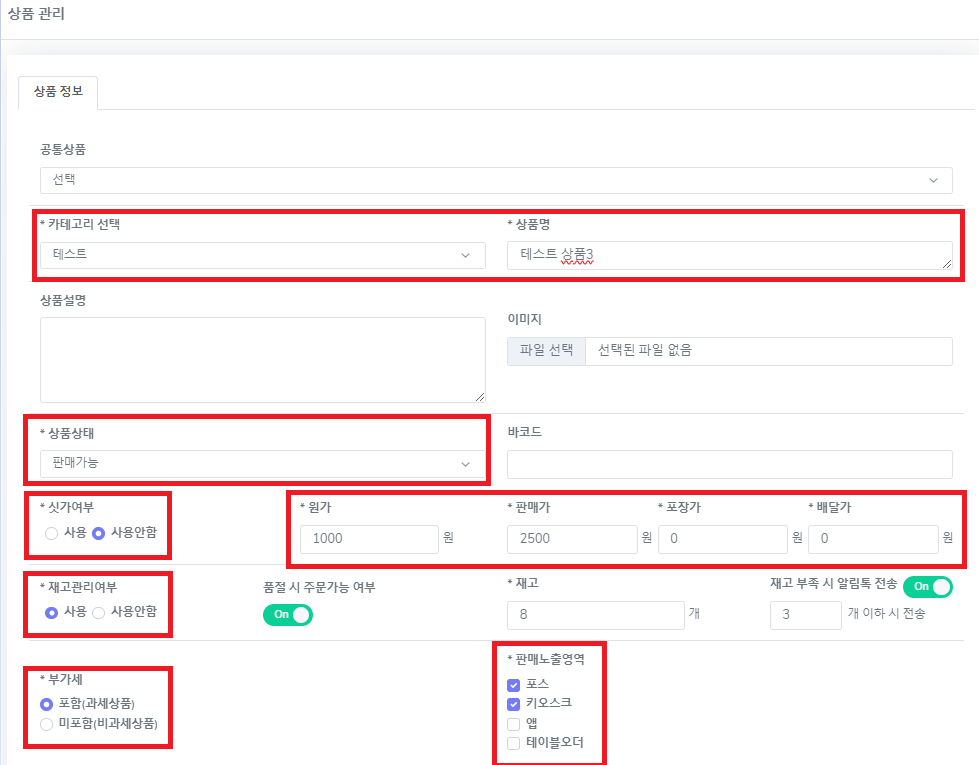Screen dimensions: 979x765
Task: Click into the 상품설명 text area
Action: coord(263,360)
